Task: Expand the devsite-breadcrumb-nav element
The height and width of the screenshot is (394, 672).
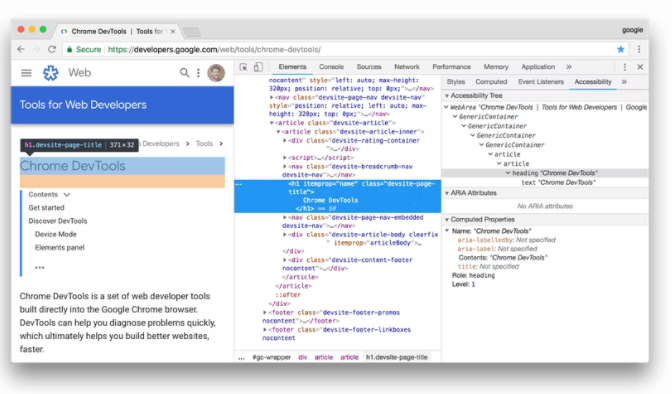Action: (285, 166)
